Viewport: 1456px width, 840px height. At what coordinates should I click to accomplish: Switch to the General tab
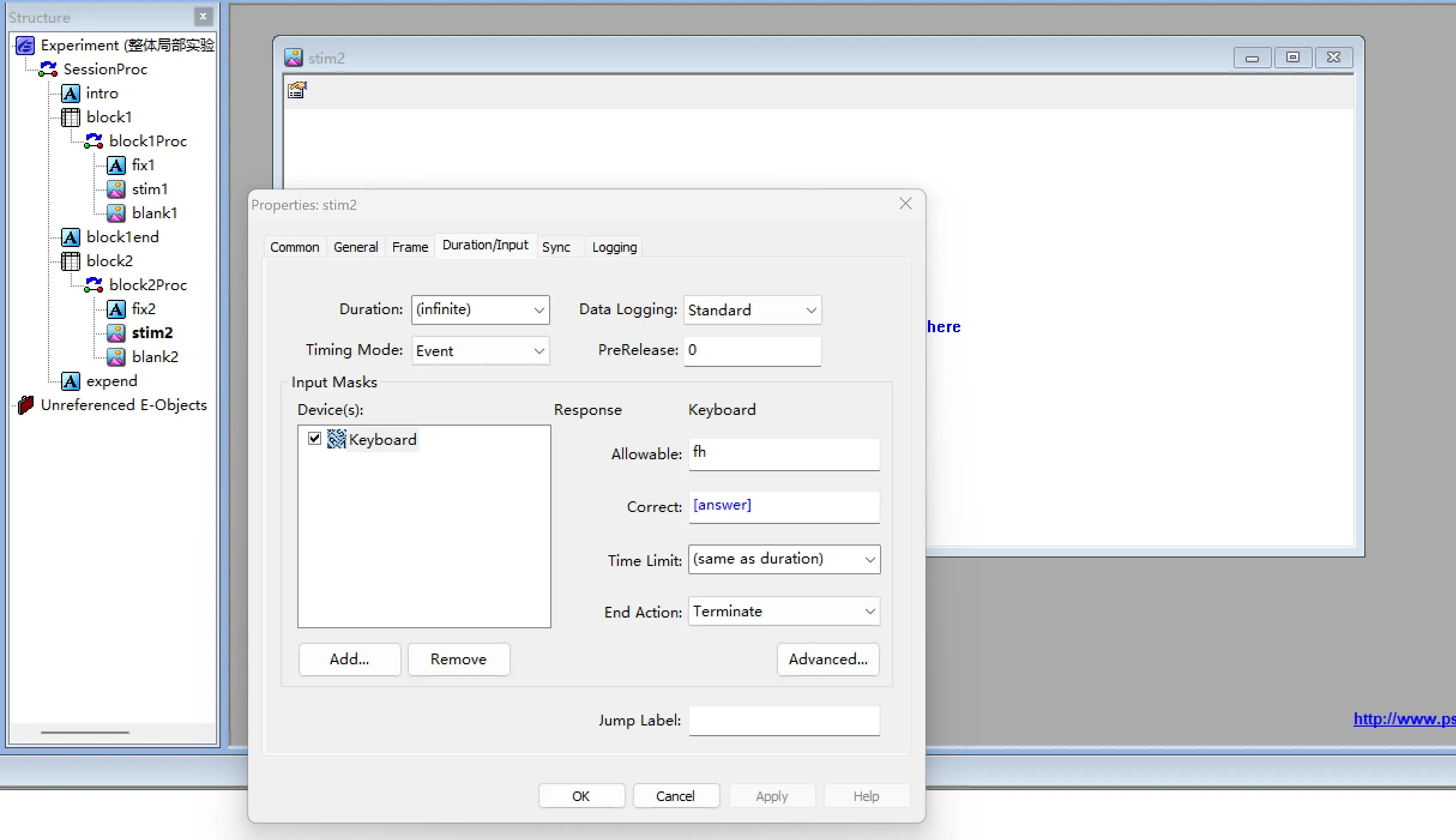356,247
